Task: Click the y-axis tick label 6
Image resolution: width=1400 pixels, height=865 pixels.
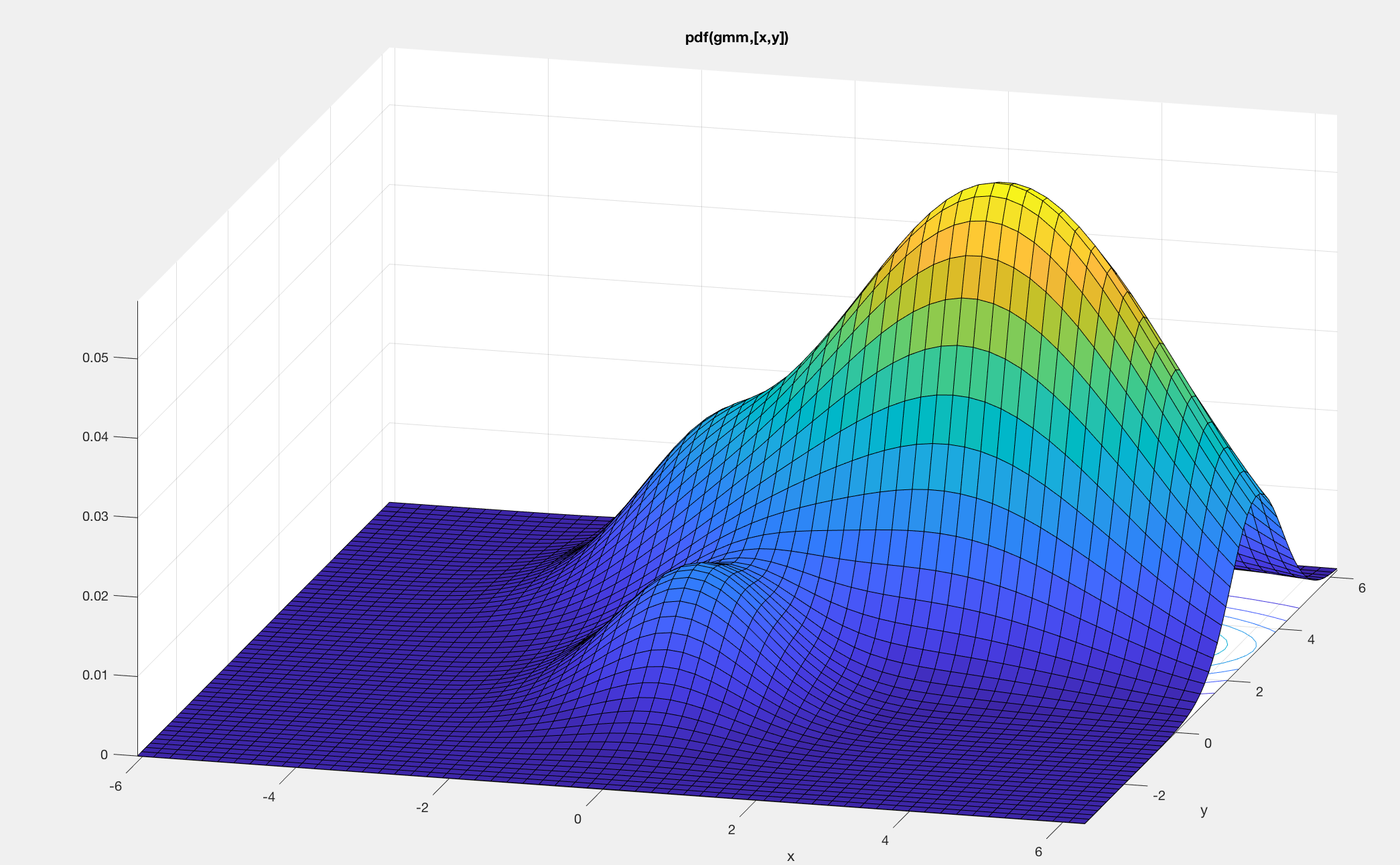Action: click(1362, 588)
